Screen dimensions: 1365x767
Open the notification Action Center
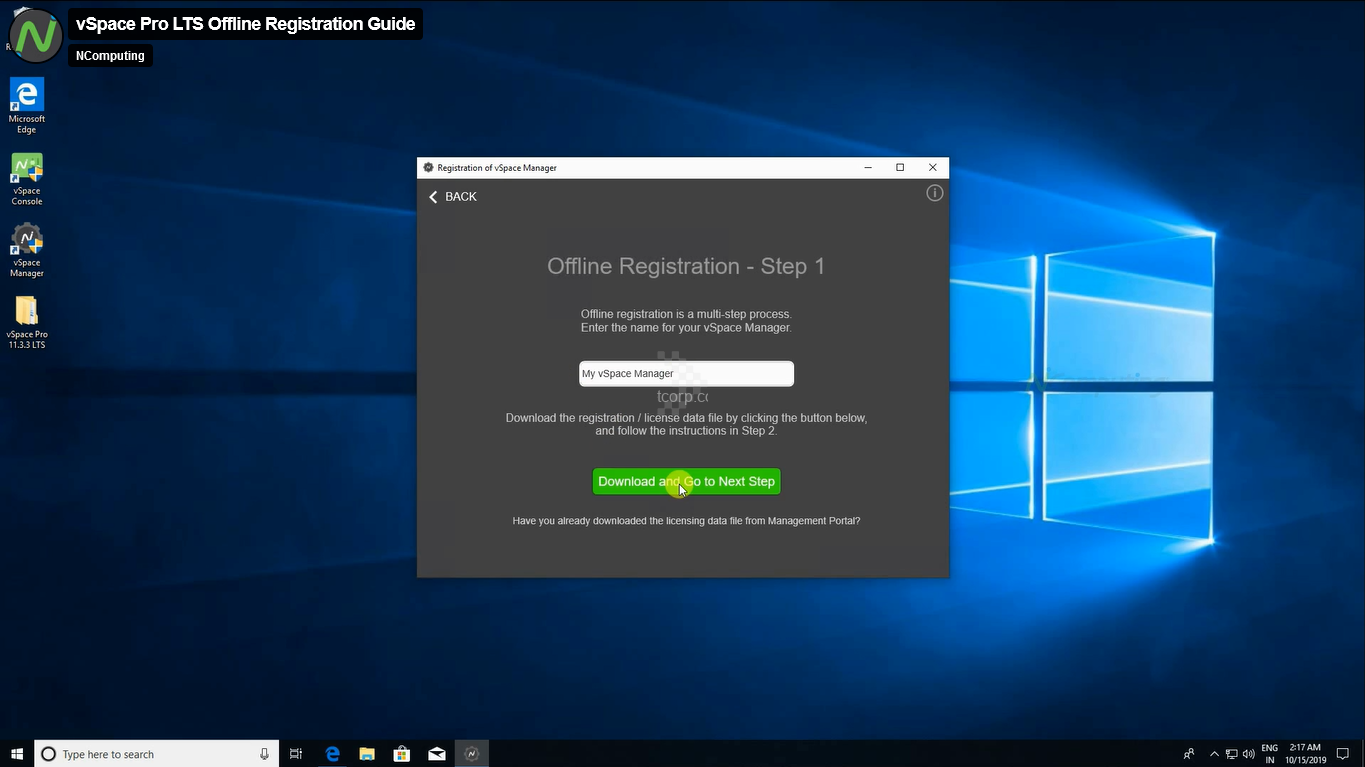[1343, 754]
